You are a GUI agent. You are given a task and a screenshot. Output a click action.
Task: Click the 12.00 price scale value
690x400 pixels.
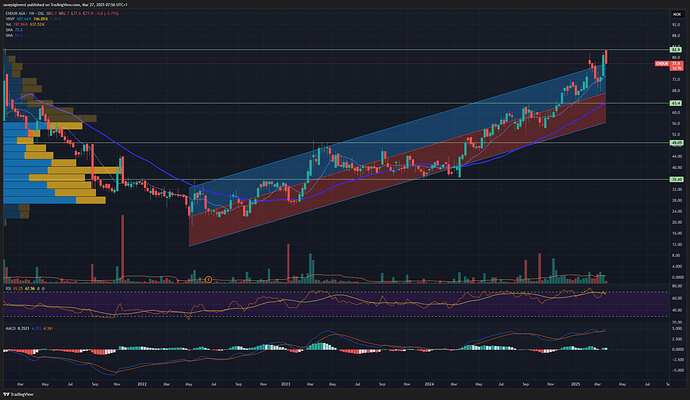click(x=677, y=244)
